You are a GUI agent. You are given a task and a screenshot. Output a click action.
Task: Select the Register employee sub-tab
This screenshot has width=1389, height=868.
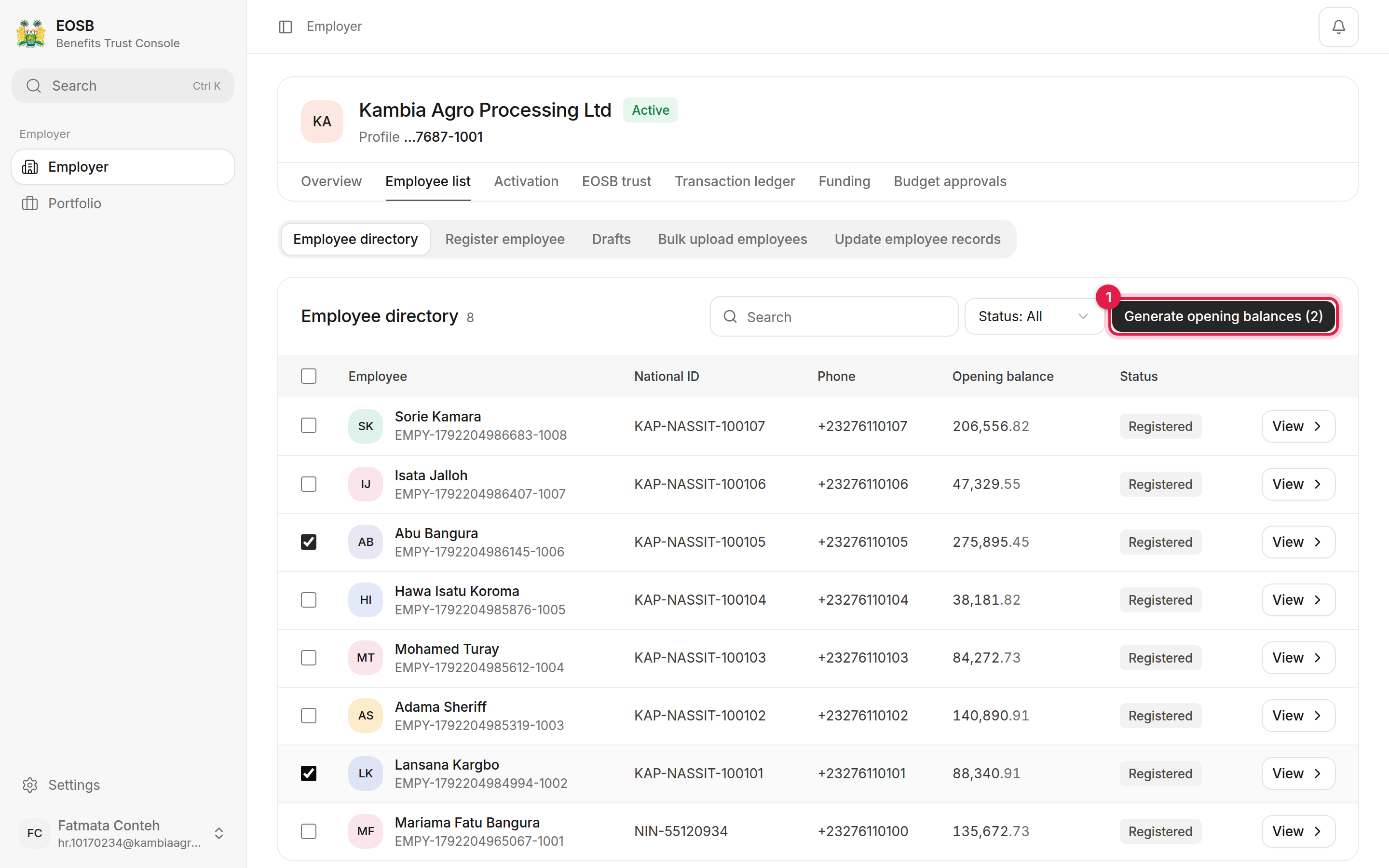(504, 239)
